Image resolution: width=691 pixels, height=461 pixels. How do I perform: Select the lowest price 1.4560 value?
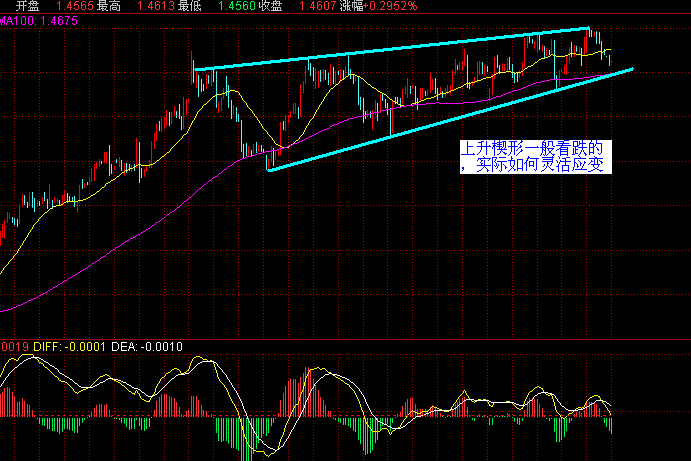(x=237, y=6)
